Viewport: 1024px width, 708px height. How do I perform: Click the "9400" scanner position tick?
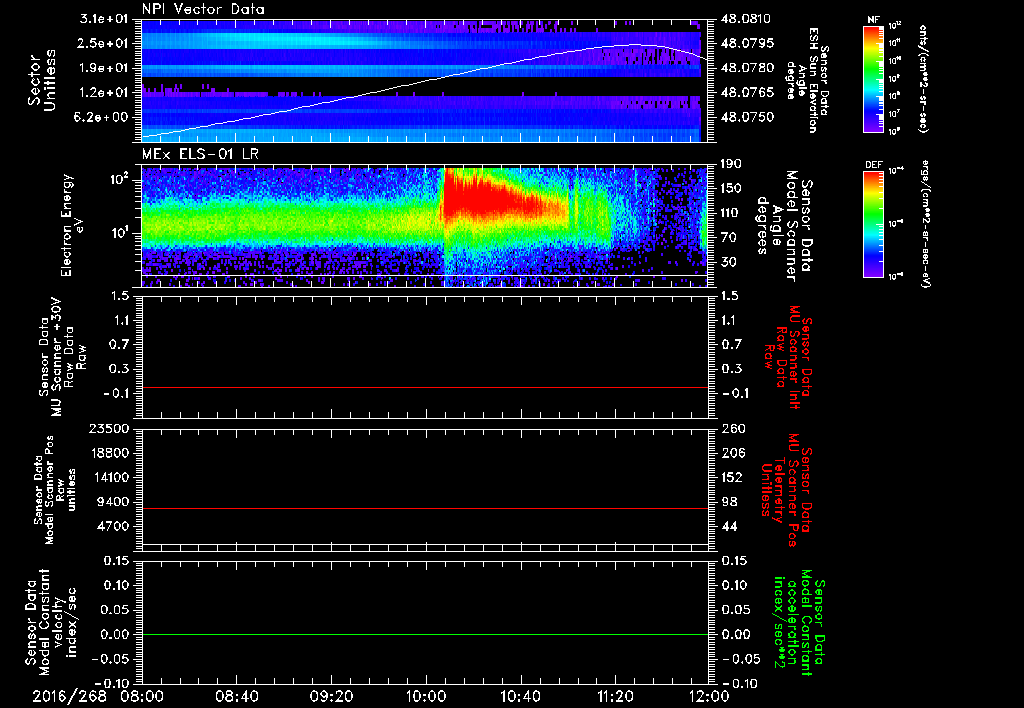tap(114, 502)
